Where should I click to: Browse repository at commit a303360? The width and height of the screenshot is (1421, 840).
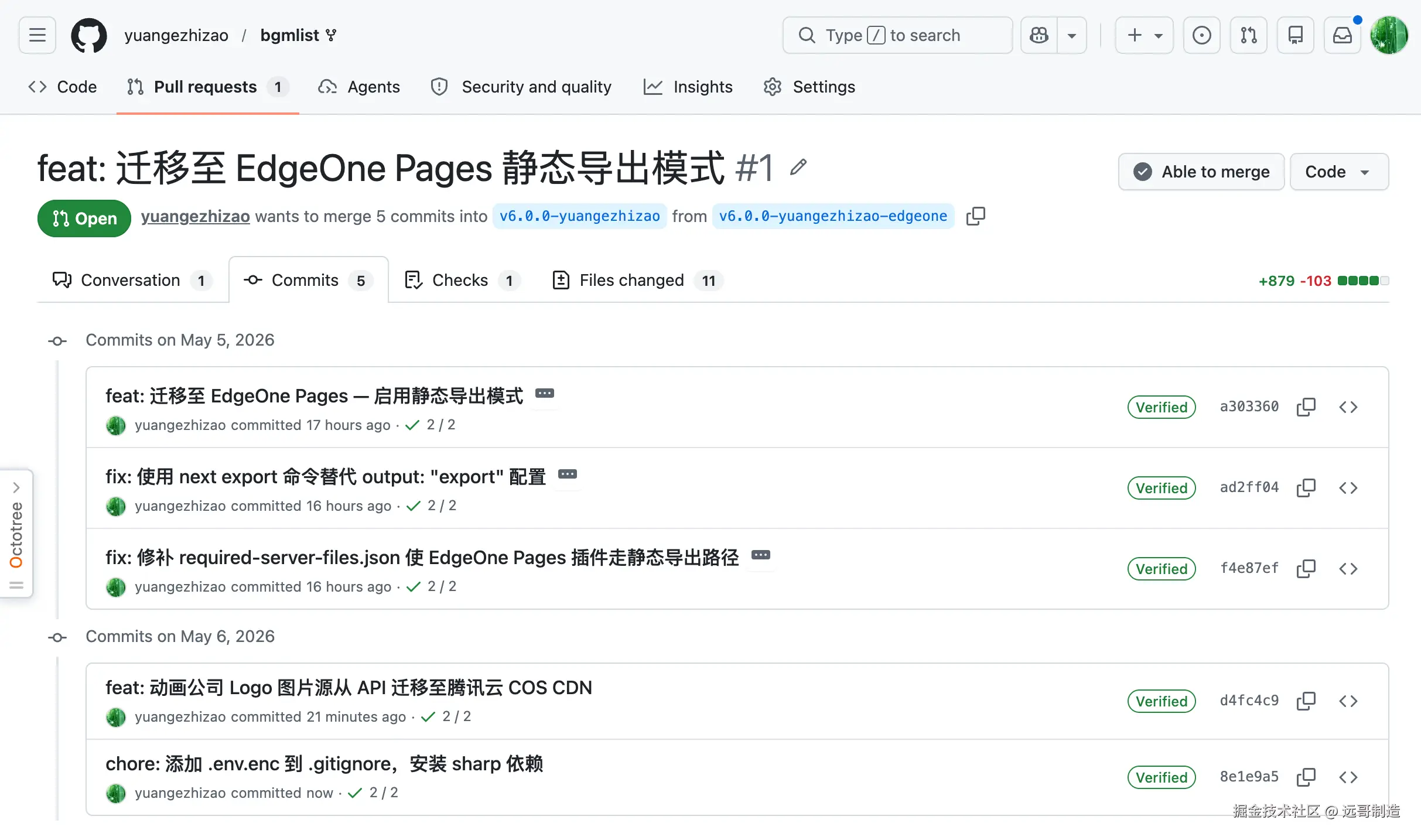[1348, 407]
